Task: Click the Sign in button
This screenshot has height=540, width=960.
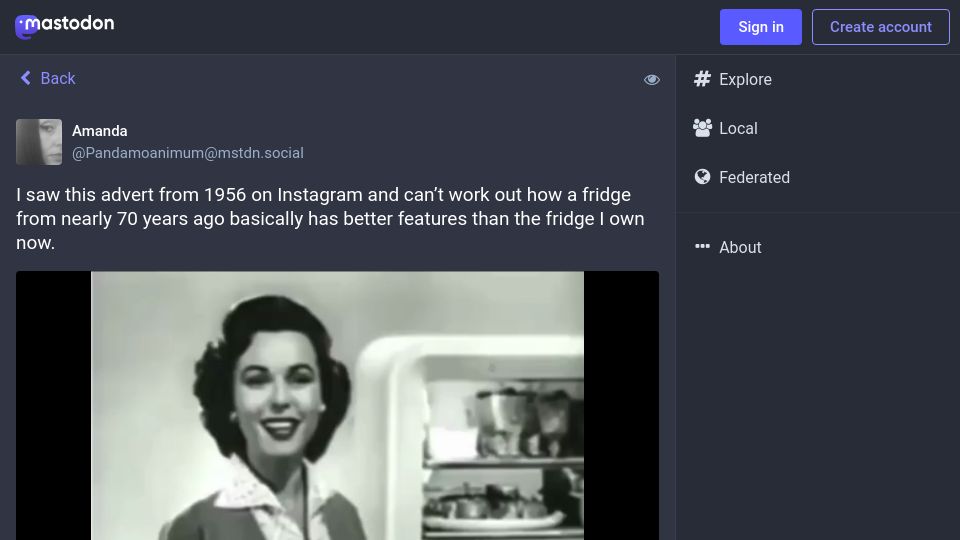Action: pos(760,27)
